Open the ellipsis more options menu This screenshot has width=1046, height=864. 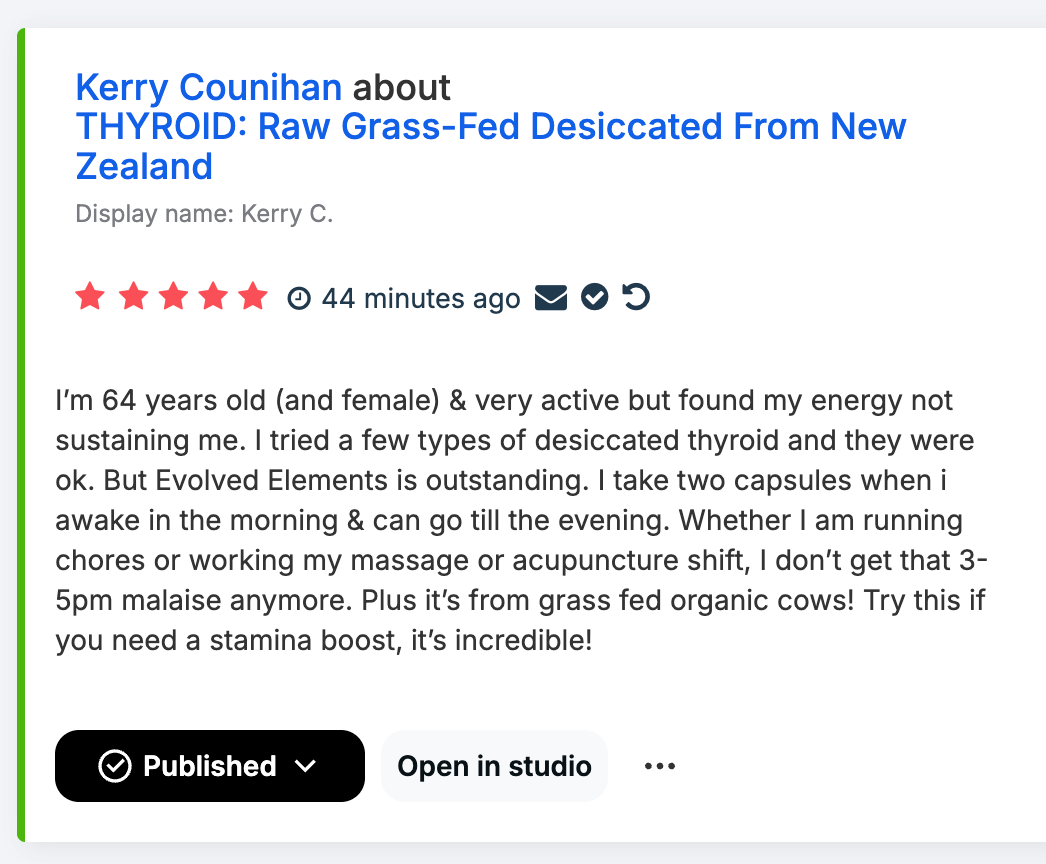click(659, 766)
